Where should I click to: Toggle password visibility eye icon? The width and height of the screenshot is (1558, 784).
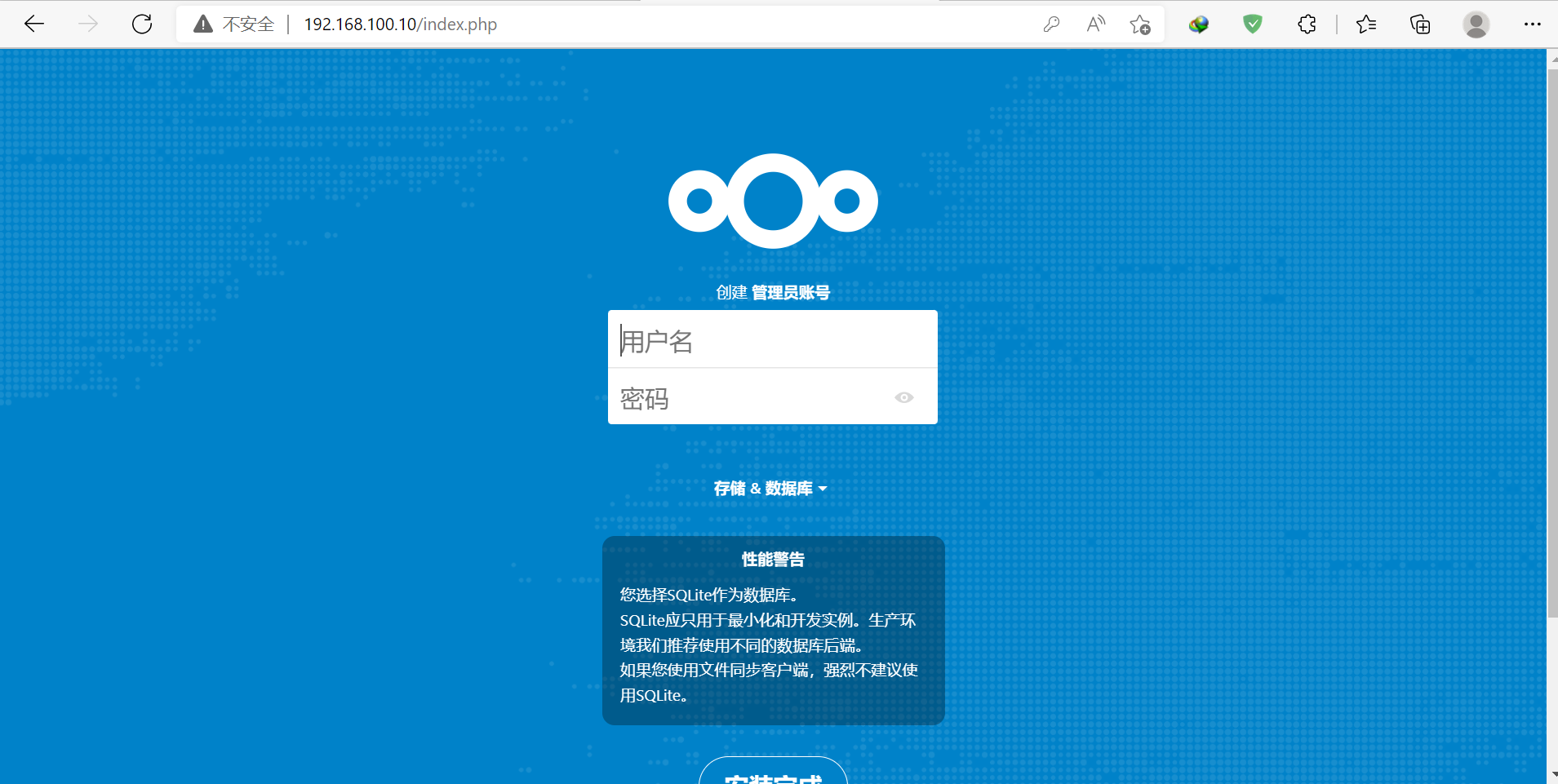tap(903, 397)
